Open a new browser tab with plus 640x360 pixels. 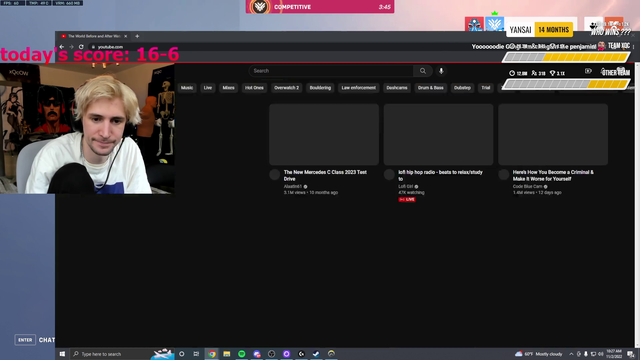(x=137, y=36)
